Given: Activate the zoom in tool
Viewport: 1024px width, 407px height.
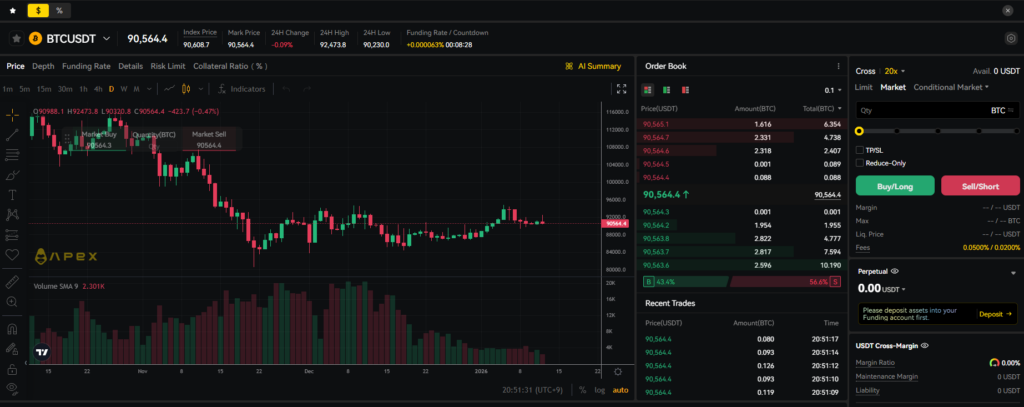Looking at the screenshot, I should pos(12,302).
